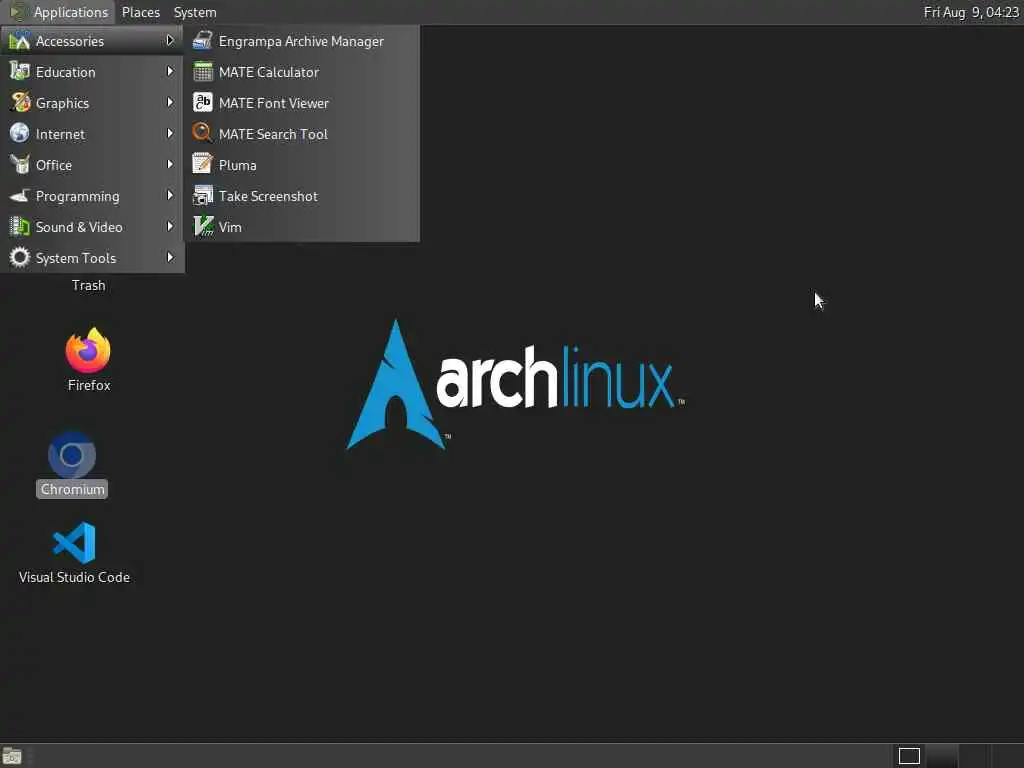The image size is (1024, 768).
Task: Select Engrampa Archive Manager label
Action: tap(301, 41)
